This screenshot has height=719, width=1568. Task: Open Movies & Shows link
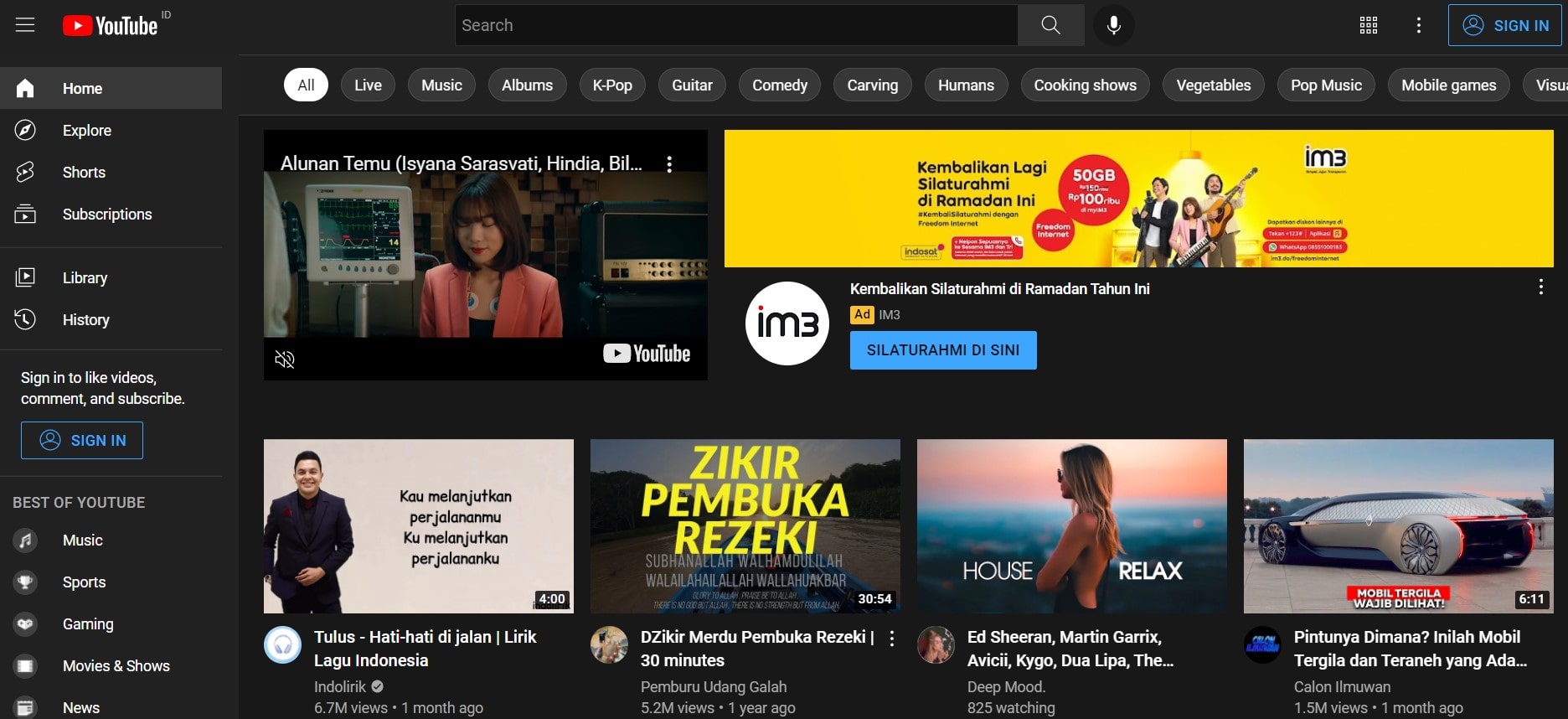pos(111,665)
